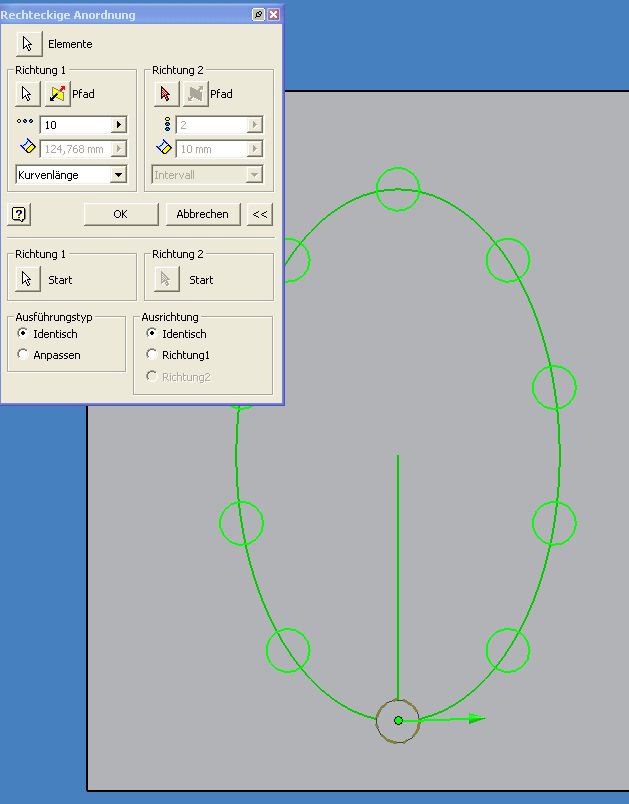
Task: Click the 124,768 mm distance field
Action: point(76,149)
